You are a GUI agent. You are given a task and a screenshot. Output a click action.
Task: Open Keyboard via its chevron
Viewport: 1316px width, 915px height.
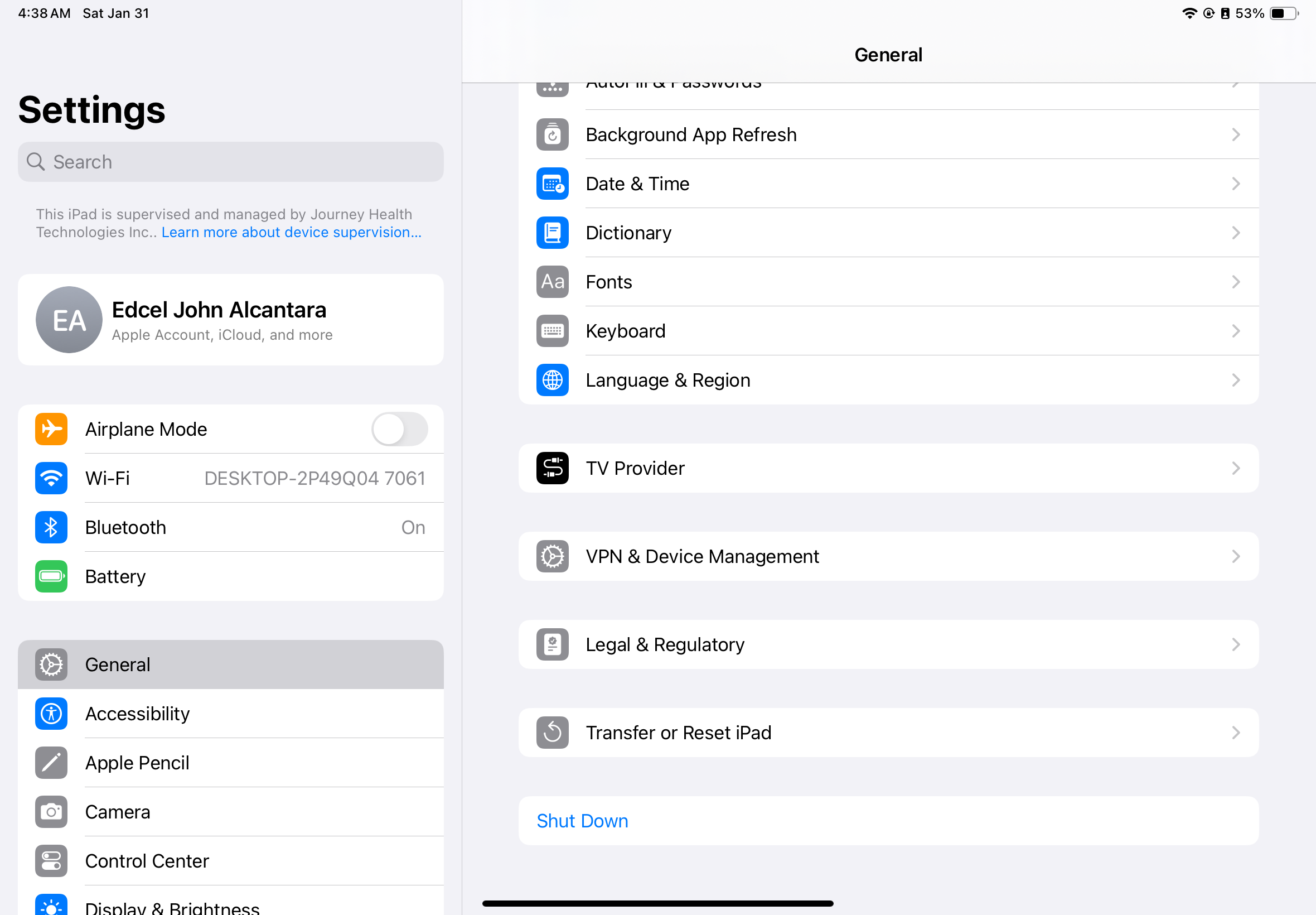point(1236,331)
